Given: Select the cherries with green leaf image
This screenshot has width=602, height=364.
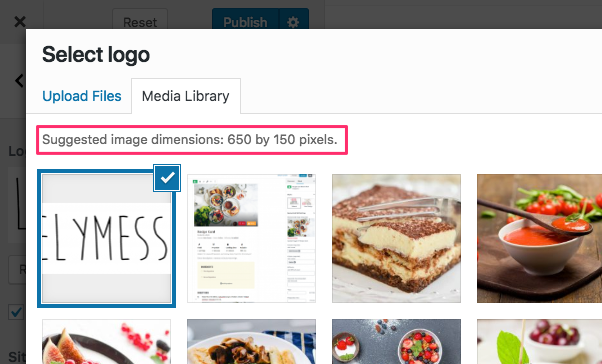Looking at the screenshot, I should [x=539, y=341].
